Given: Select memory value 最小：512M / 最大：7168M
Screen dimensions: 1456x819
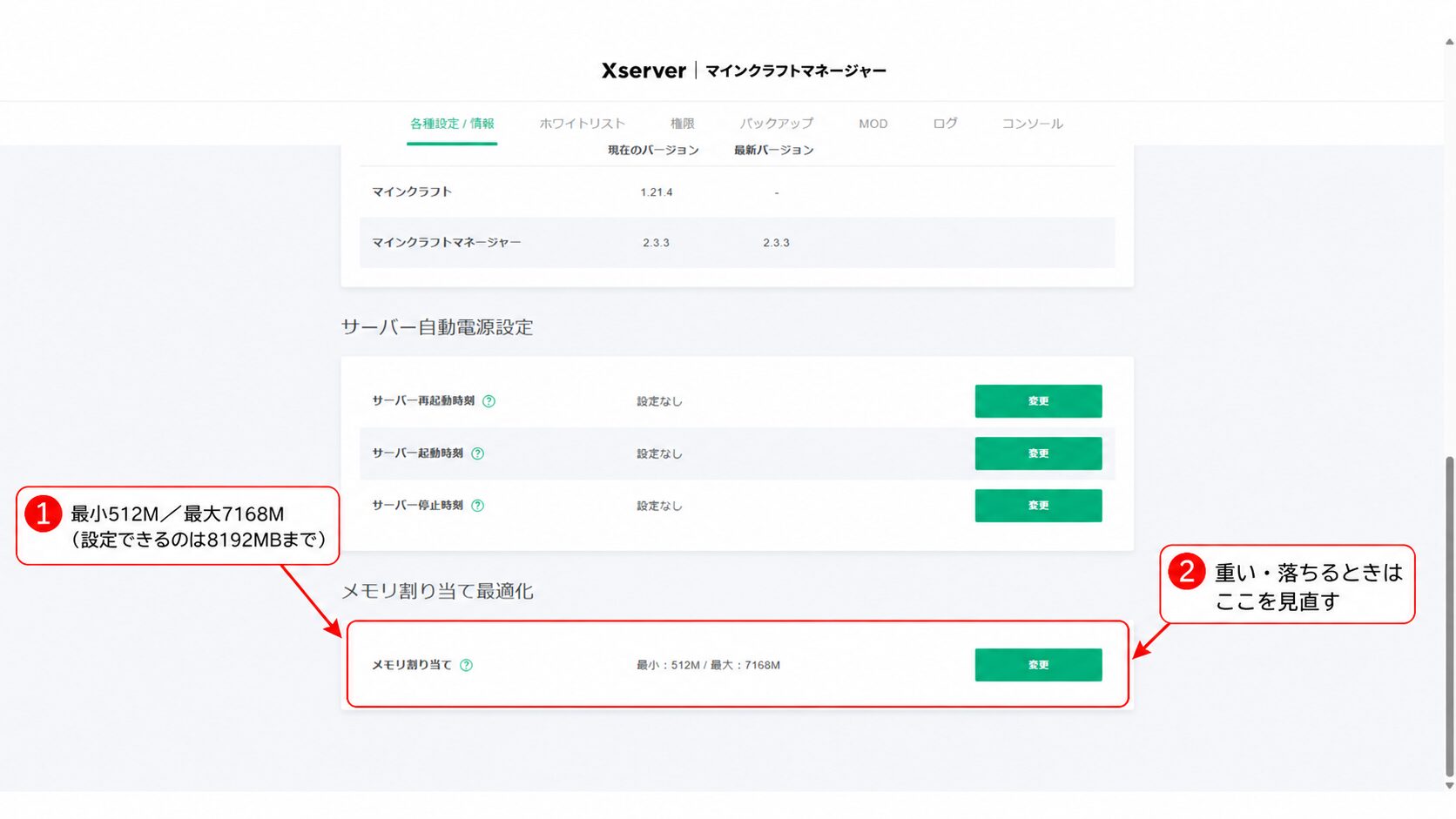Looking at the screenshot, I should [708, 665].
